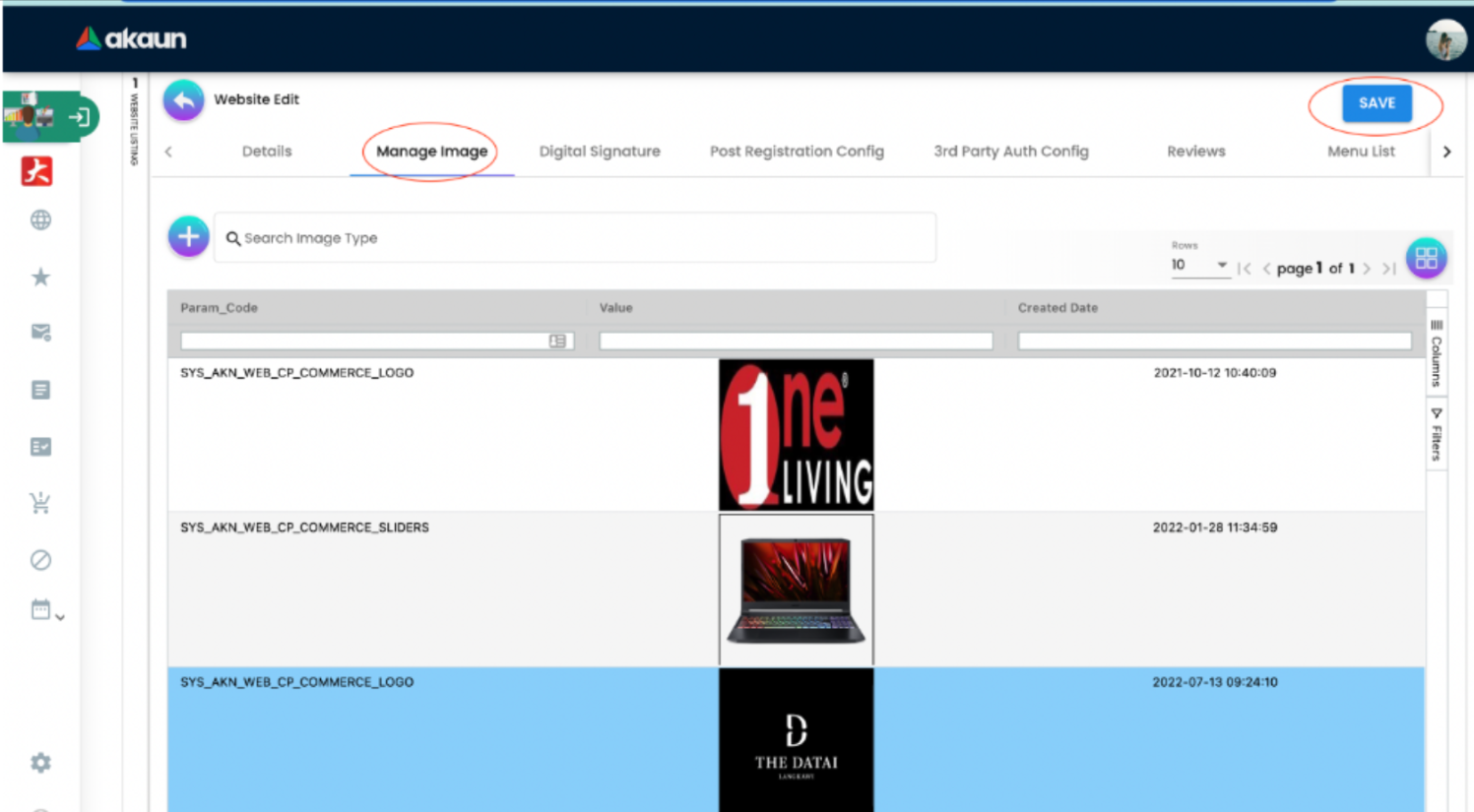
Task: Switch to the Reviews tab
Action: click(x=1196, y=152)
